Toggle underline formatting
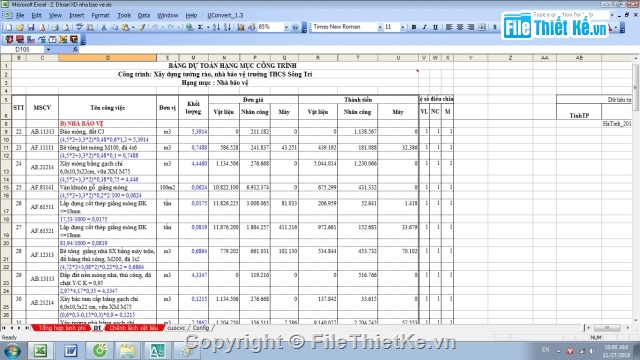The height and width of the screenshot is (360, 640). 435,27
